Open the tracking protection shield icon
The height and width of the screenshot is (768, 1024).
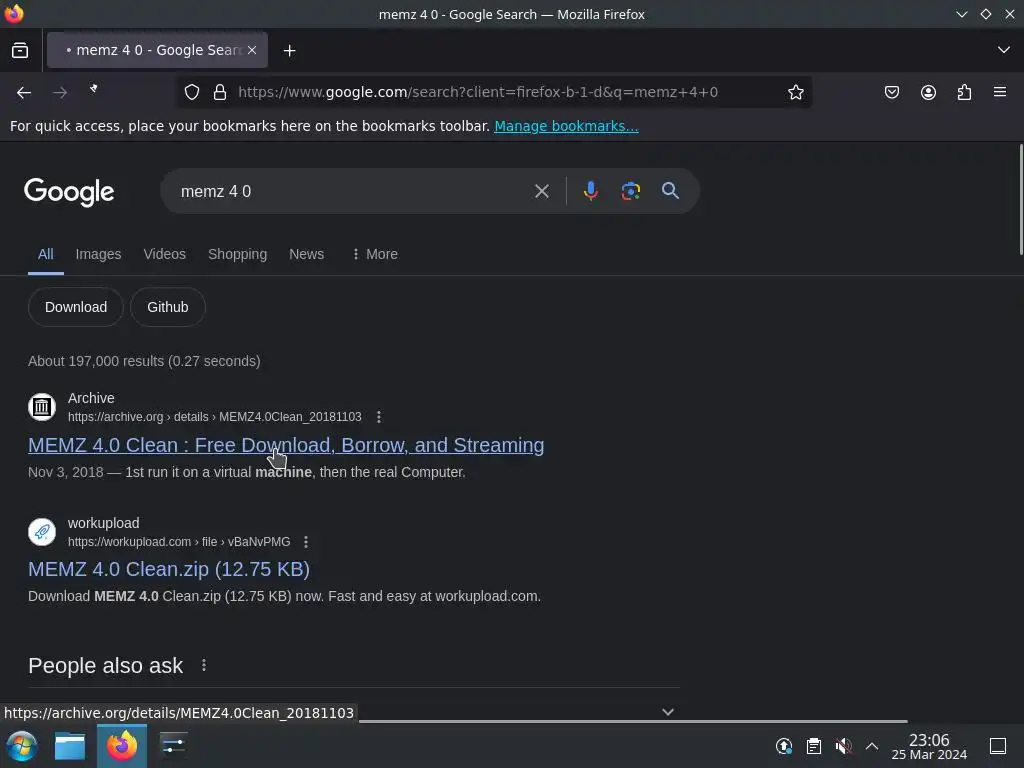(191, 93)
